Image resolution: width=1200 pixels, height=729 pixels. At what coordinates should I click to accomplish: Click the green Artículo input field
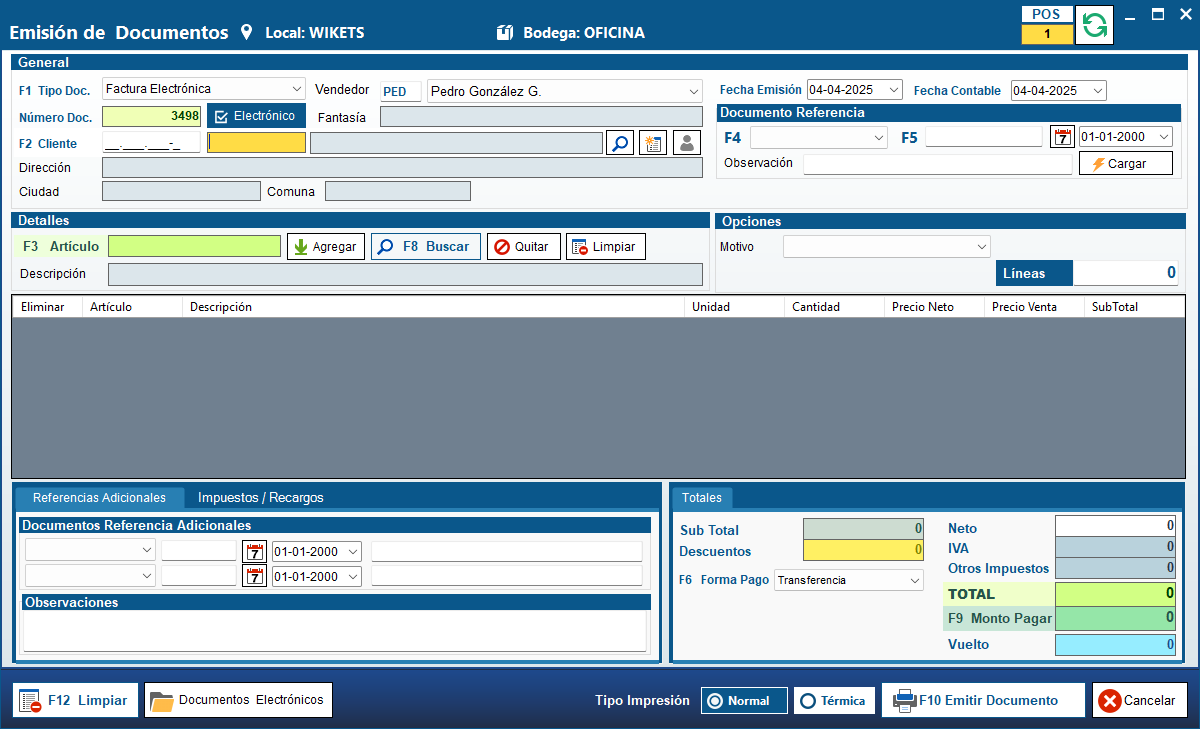click(194, 246)
